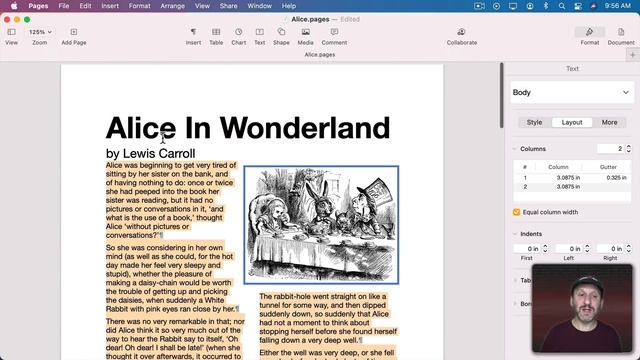Click the Bluetooth icon in menu bar

(546, 6)
